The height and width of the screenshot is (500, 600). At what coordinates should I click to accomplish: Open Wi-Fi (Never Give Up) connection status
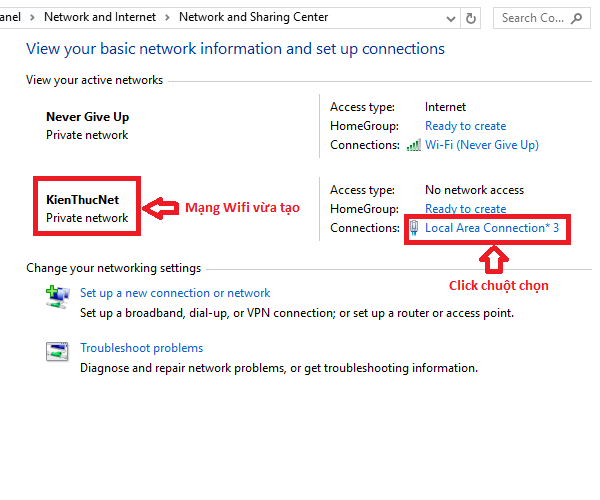(481, 145)
